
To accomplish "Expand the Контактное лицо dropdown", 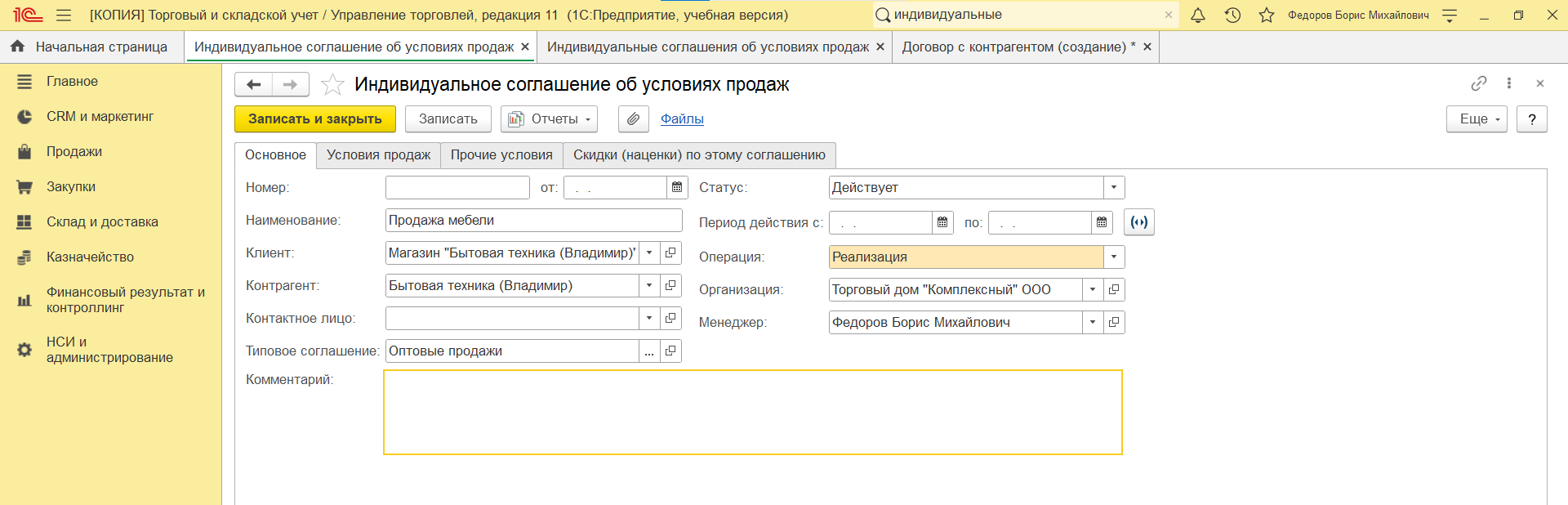I will click(x=649, y=318).
